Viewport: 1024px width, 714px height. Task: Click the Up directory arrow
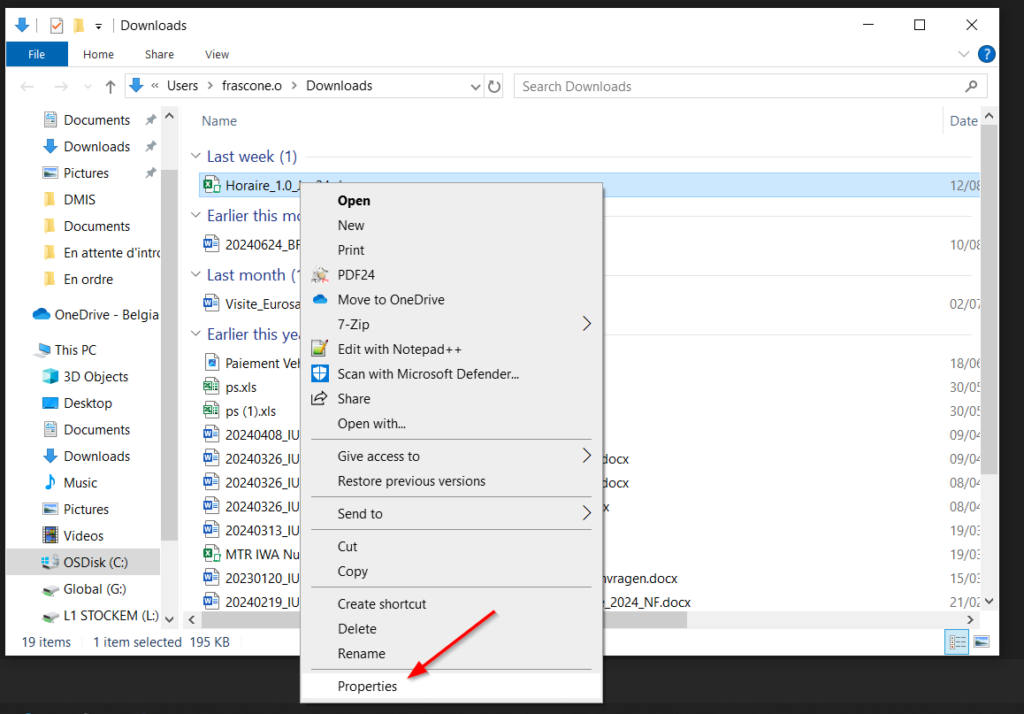pos(110,86)
